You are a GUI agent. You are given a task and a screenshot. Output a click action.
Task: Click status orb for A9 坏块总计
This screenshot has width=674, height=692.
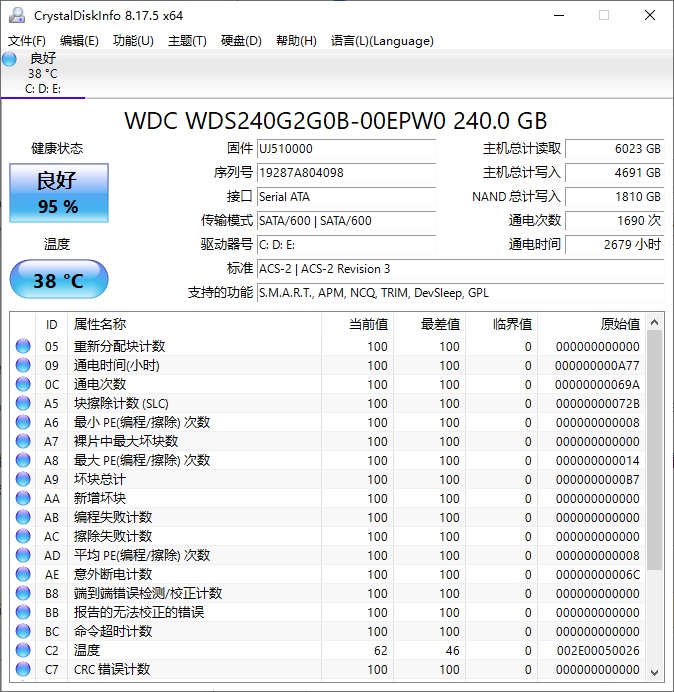[23, 479]
